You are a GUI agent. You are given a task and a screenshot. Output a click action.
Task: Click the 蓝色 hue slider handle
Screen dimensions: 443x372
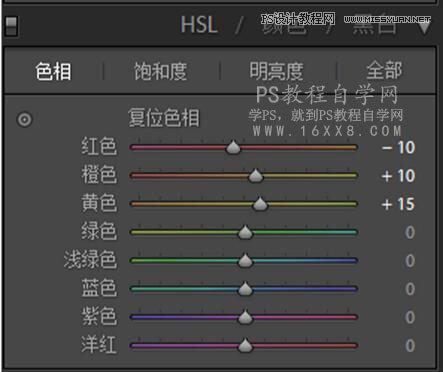[245, 289]
